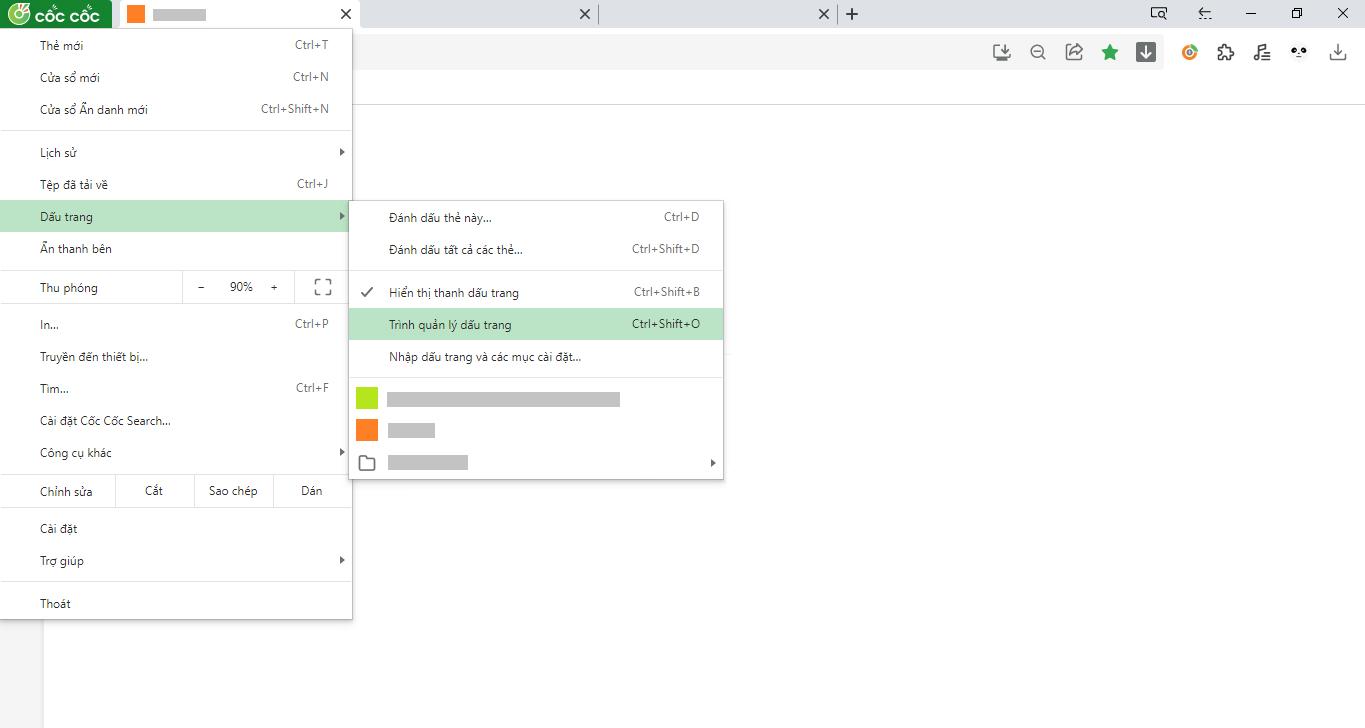Open Cài đặt settings entry

(x=176, y=529)
